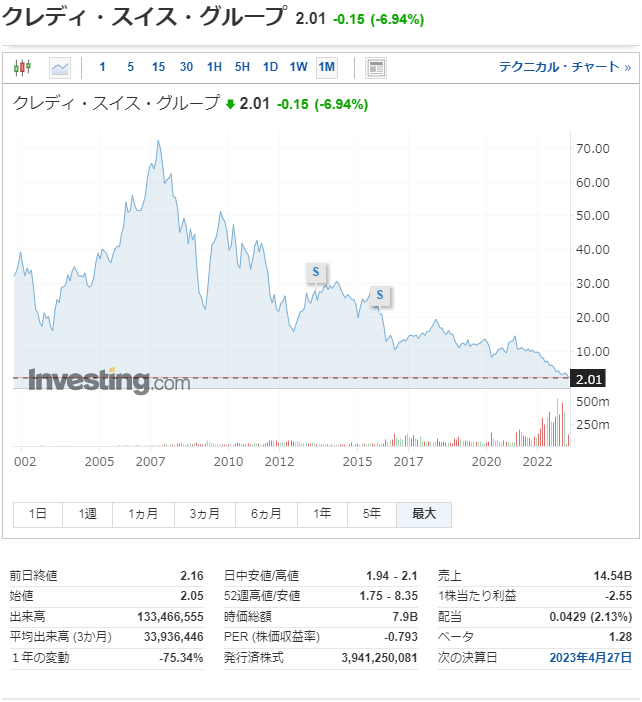
Task: Click the 時価総額 value 7.9B
Action: coord(405,617)
